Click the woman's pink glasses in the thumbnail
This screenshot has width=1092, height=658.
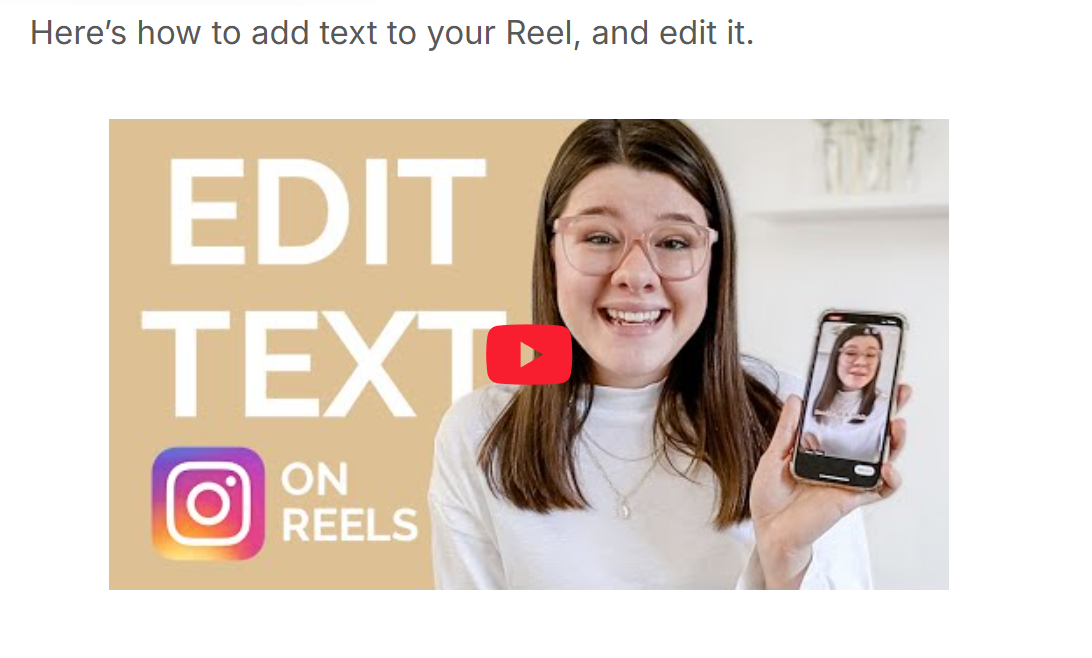(634, 245)
